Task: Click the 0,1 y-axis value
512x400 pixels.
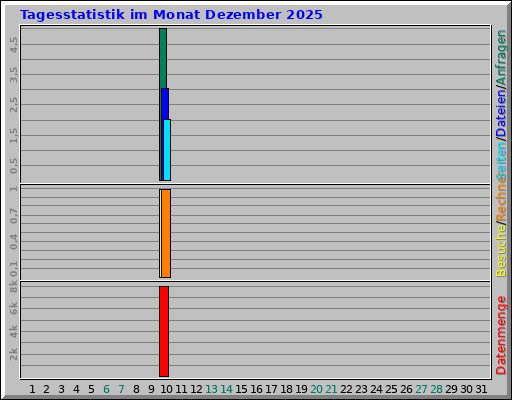Action: point(14,269)
